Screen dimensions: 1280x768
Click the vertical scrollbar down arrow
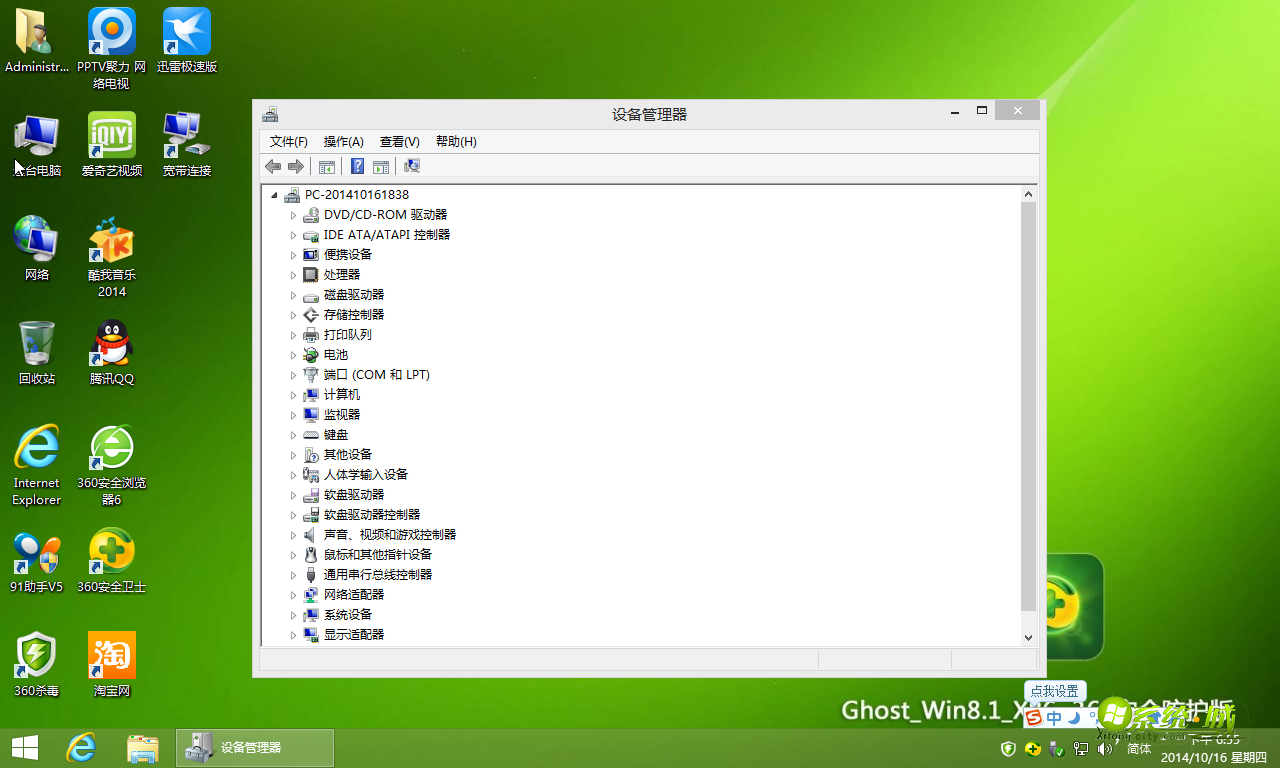(x=1029, y=637)
